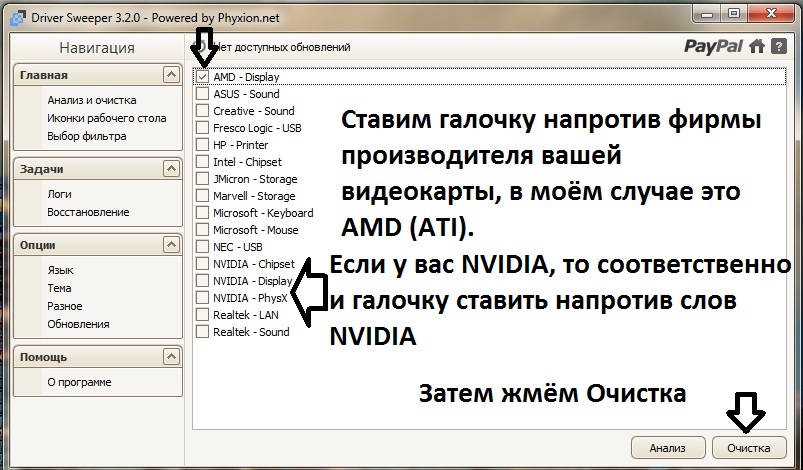Open the PayPal donation link
This screenshot has height=470, width=803.
point(713,47)
